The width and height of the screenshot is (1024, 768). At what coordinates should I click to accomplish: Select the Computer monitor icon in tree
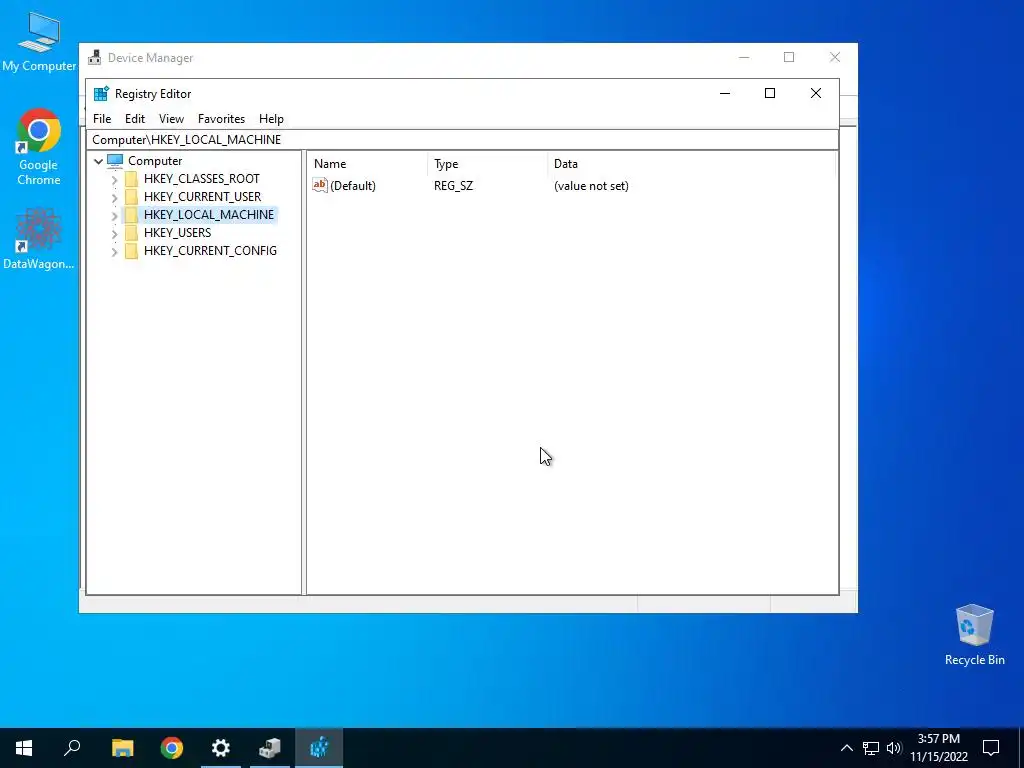point(116,161)
